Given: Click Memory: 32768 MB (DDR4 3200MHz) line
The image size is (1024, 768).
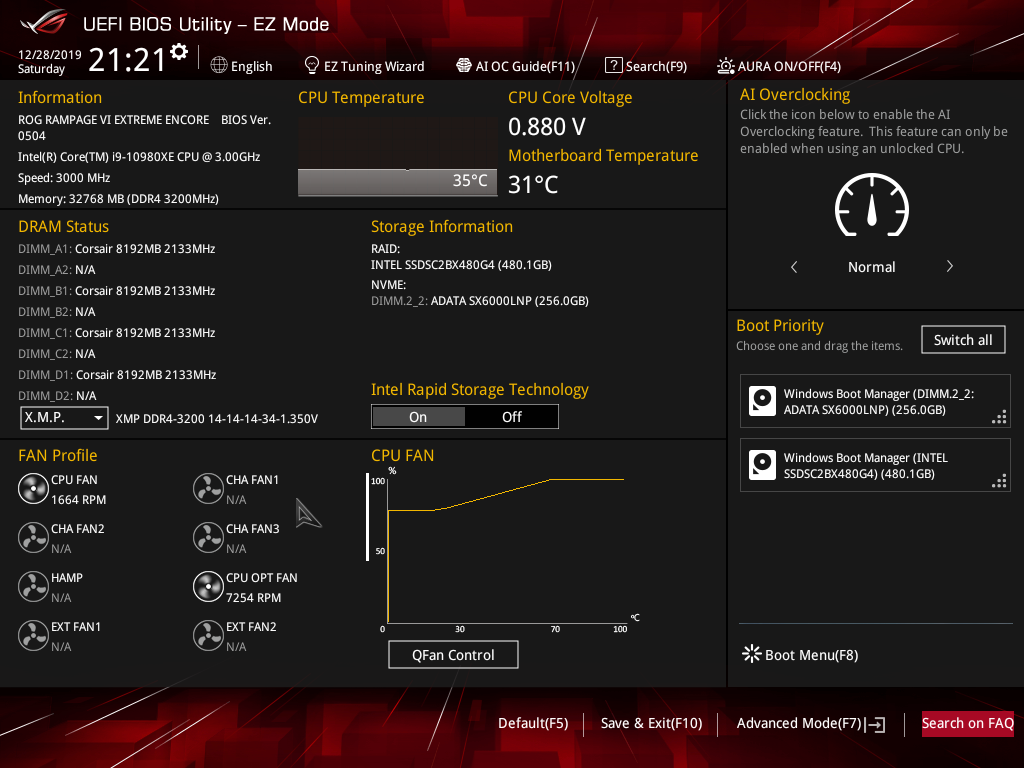Looking at the screenshot, I should pos(118,199).
